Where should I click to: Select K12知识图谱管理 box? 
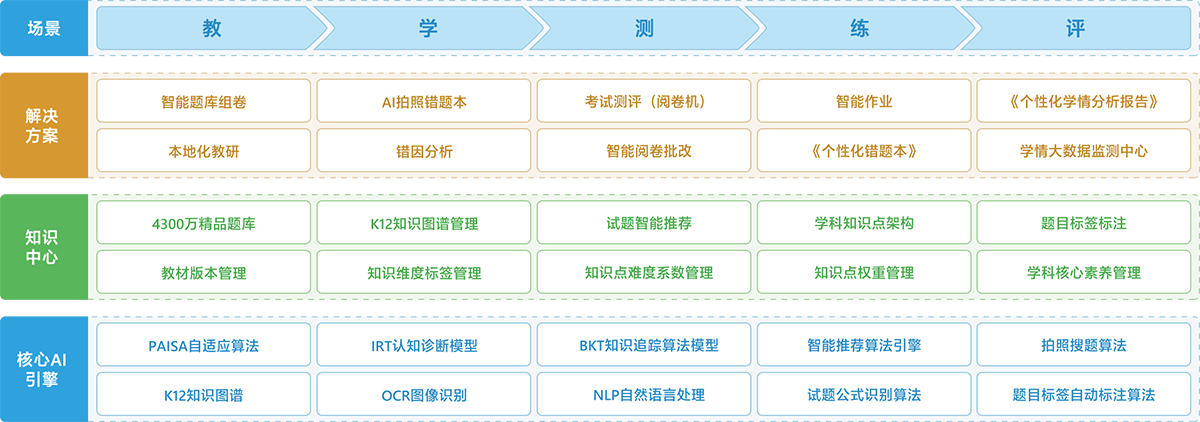pos(424,223)
